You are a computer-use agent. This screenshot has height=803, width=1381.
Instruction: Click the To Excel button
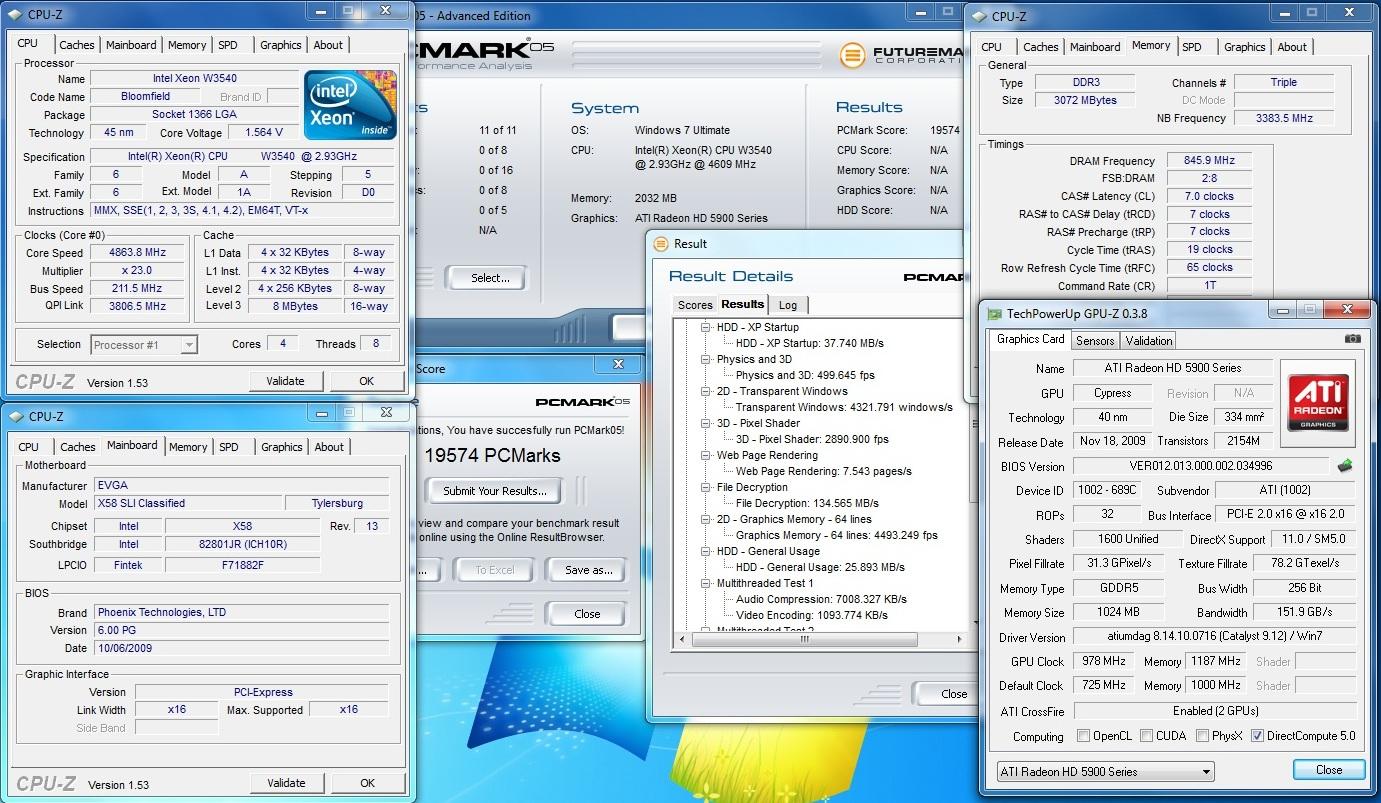pyautogui.click(x=494, y=570)
